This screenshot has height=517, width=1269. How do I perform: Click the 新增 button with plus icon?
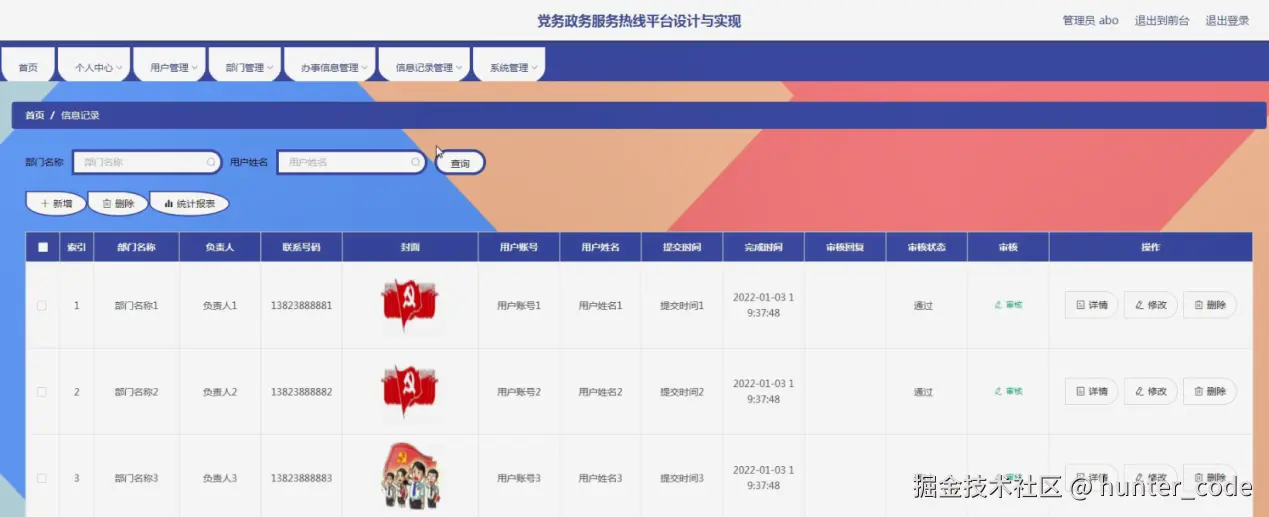pyautogui.click(x=56, y=203)
